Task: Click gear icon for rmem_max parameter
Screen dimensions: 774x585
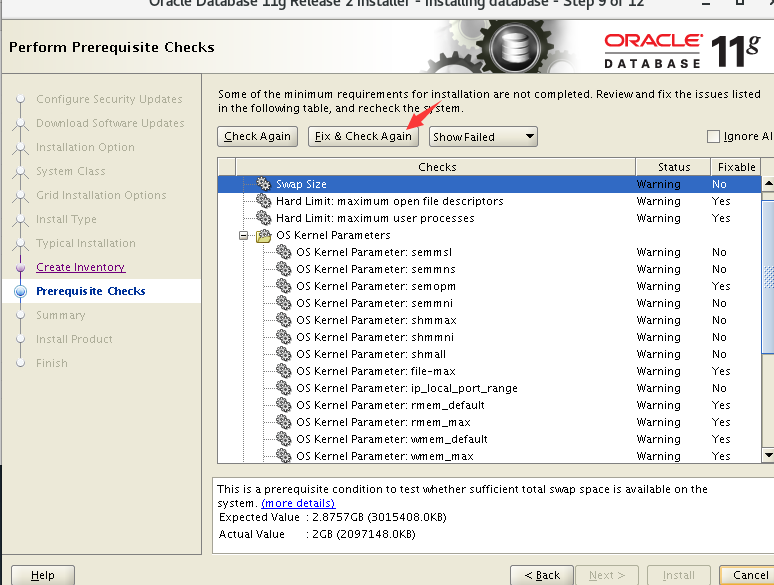Action: pos(284,422)
